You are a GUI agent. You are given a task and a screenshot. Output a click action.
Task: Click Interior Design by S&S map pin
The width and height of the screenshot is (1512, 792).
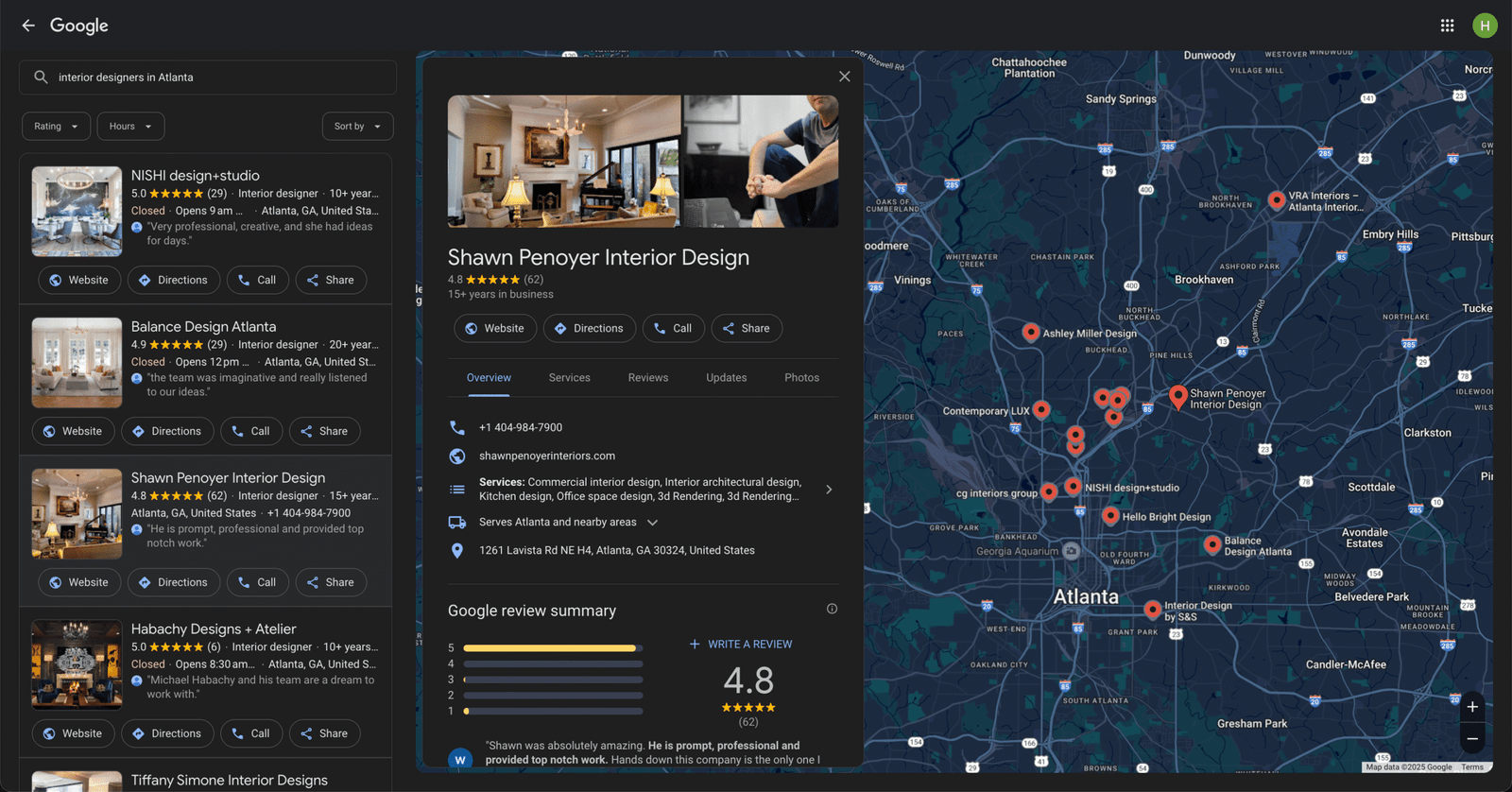click(x=1153, y=610)
